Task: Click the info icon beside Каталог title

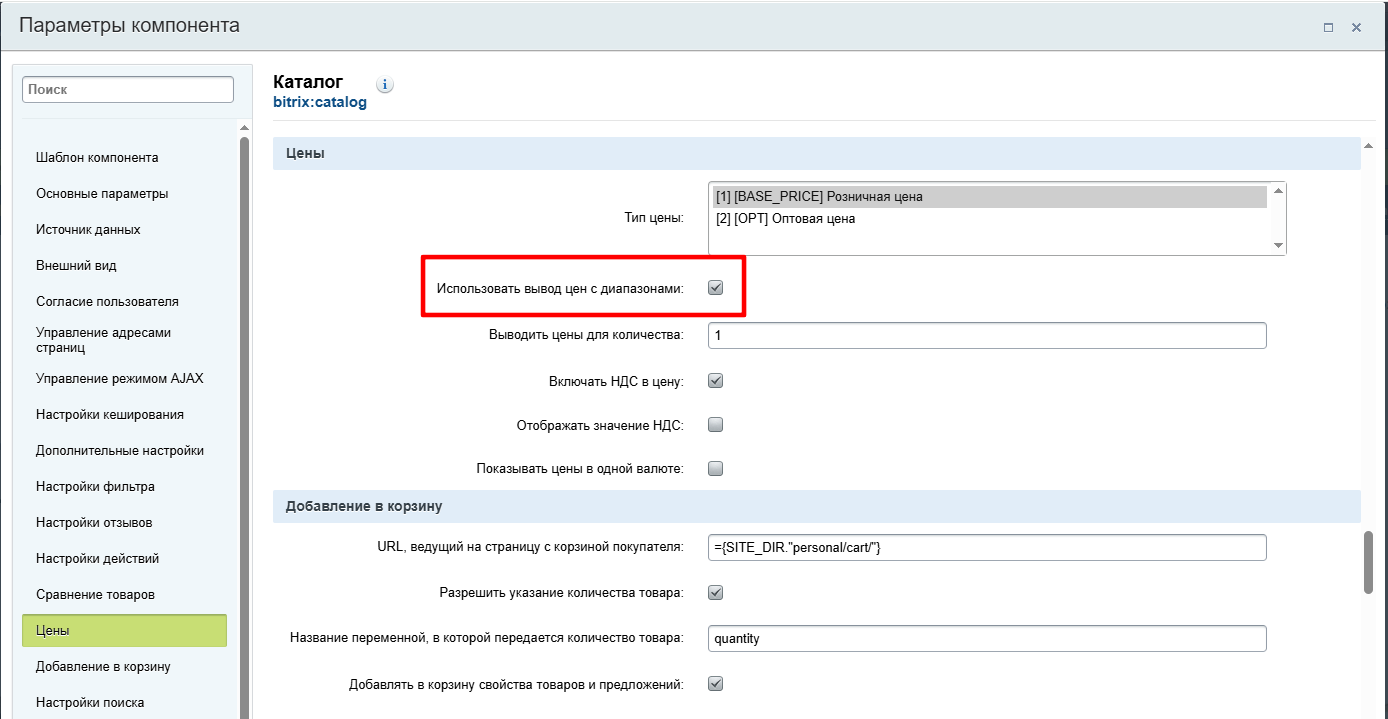Action: point(386,85)
